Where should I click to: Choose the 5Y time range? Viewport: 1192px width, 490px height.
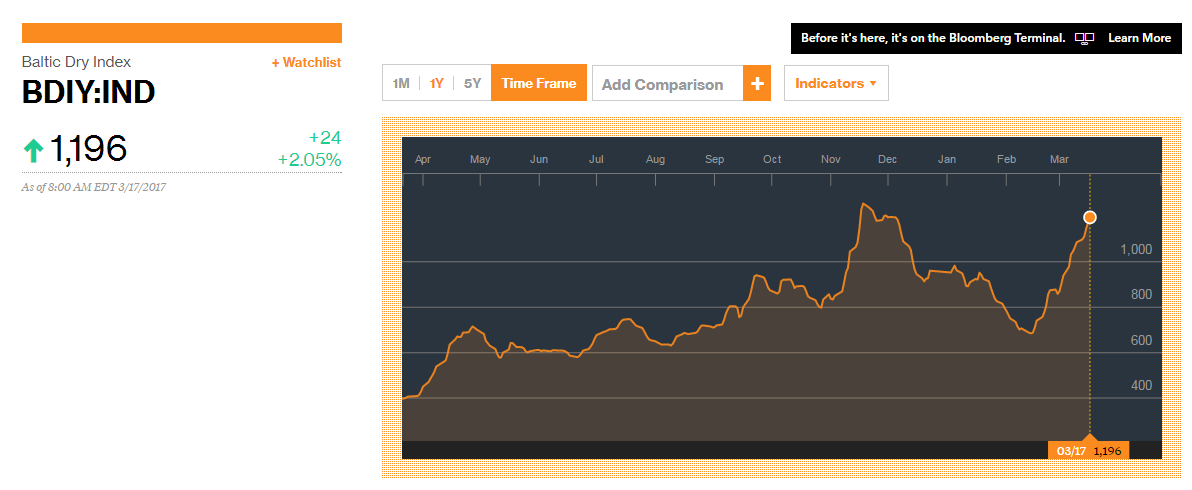(472, 83)
